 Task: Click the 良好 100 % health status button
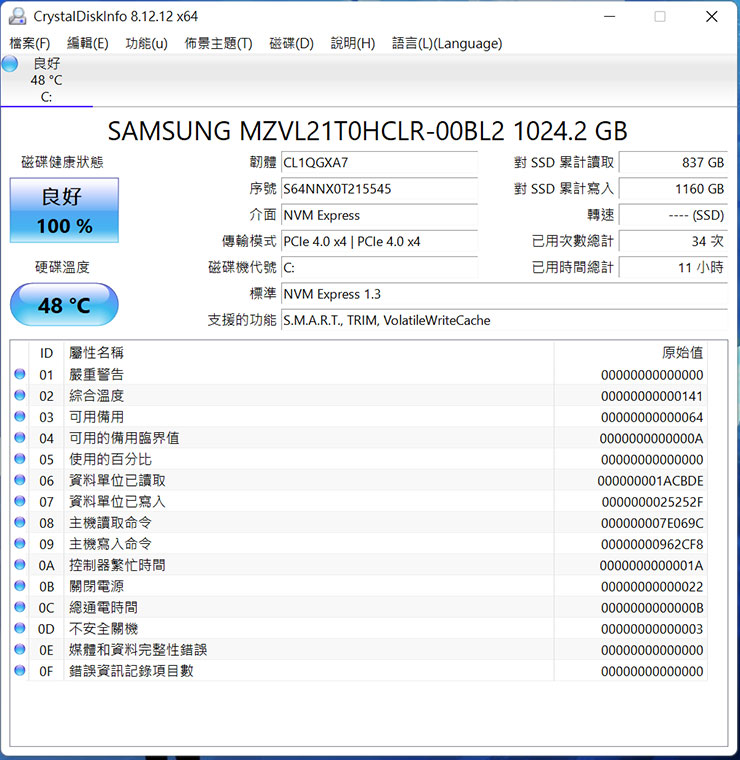coord(64,211)
